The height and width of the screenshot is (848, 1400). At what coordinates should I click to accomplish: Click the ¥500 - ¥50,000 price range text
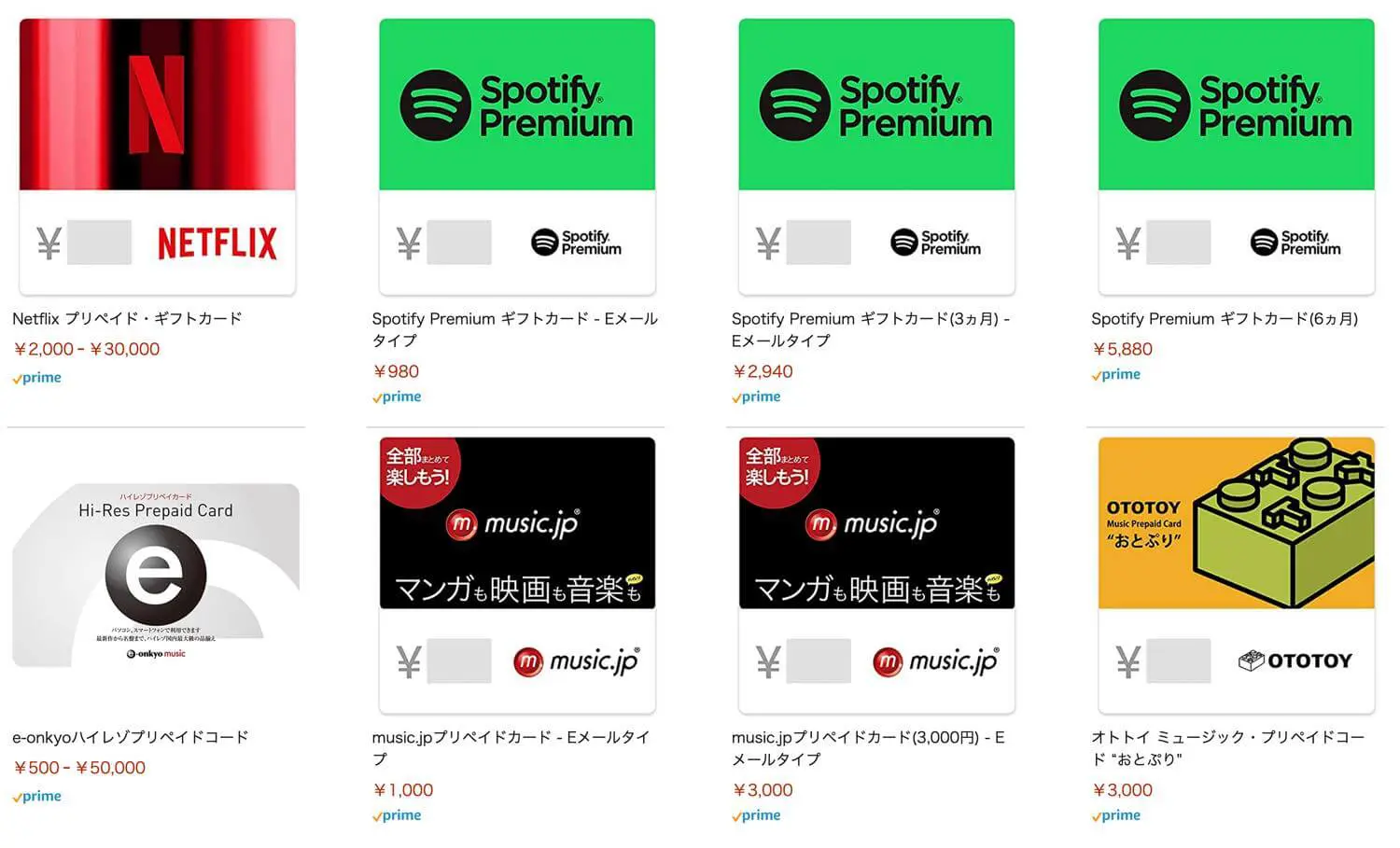(78, 767)
